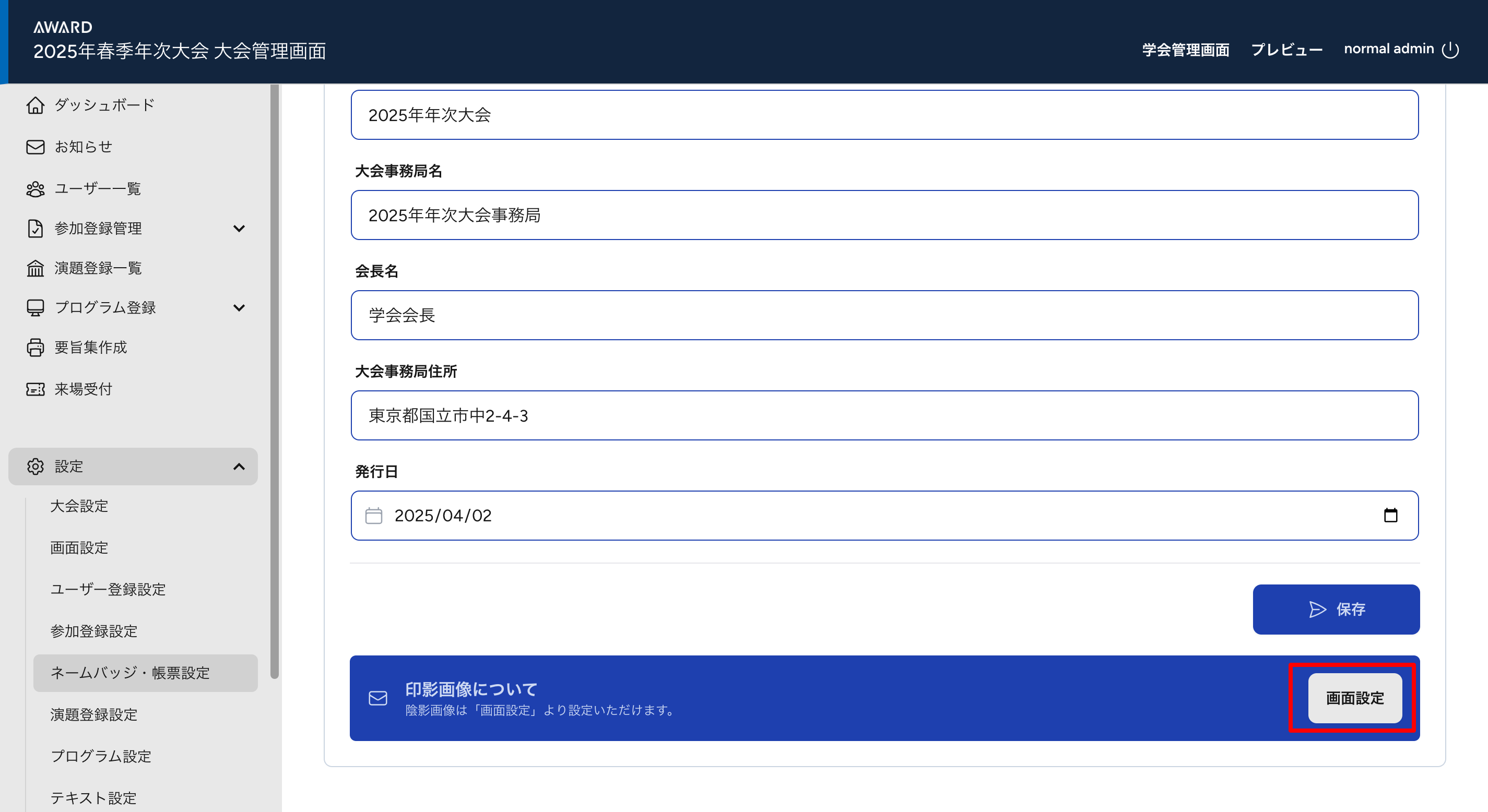Open ユーザー登録設定 in the sidebar
The image size is (1488, 812).
click(108, 589)
